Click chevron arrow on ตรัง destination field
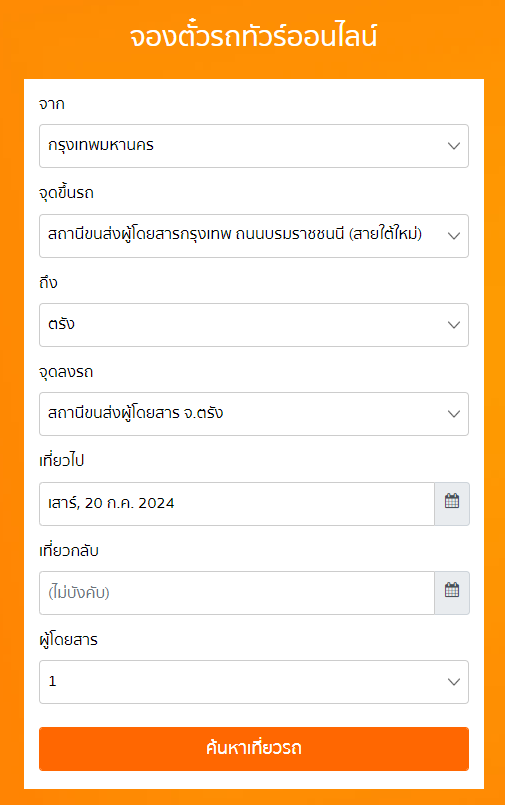Screen dimensions: 505x805 (454, 324)
